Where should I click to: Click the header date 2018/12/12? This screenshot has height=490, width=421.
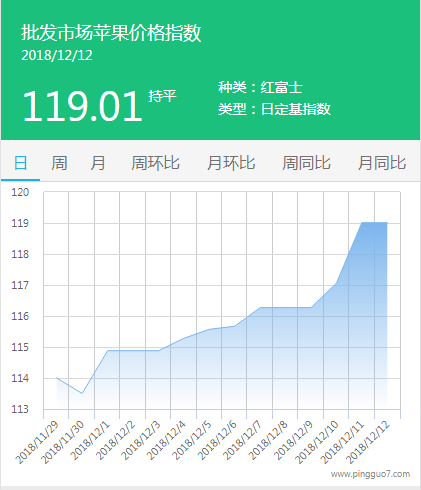coord(57,55)
